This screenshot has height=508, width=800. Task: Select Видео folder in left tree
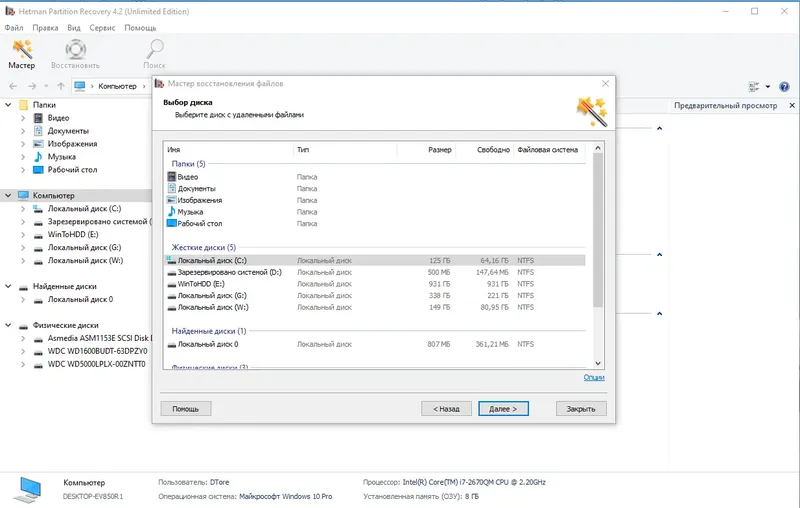[x=58, y=118]
